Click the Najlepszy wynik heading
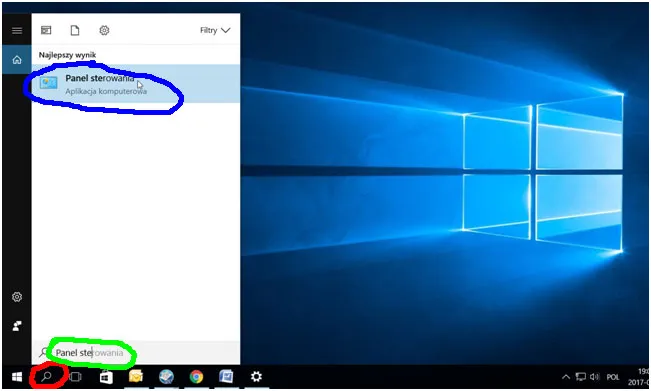 click(67, 55)
